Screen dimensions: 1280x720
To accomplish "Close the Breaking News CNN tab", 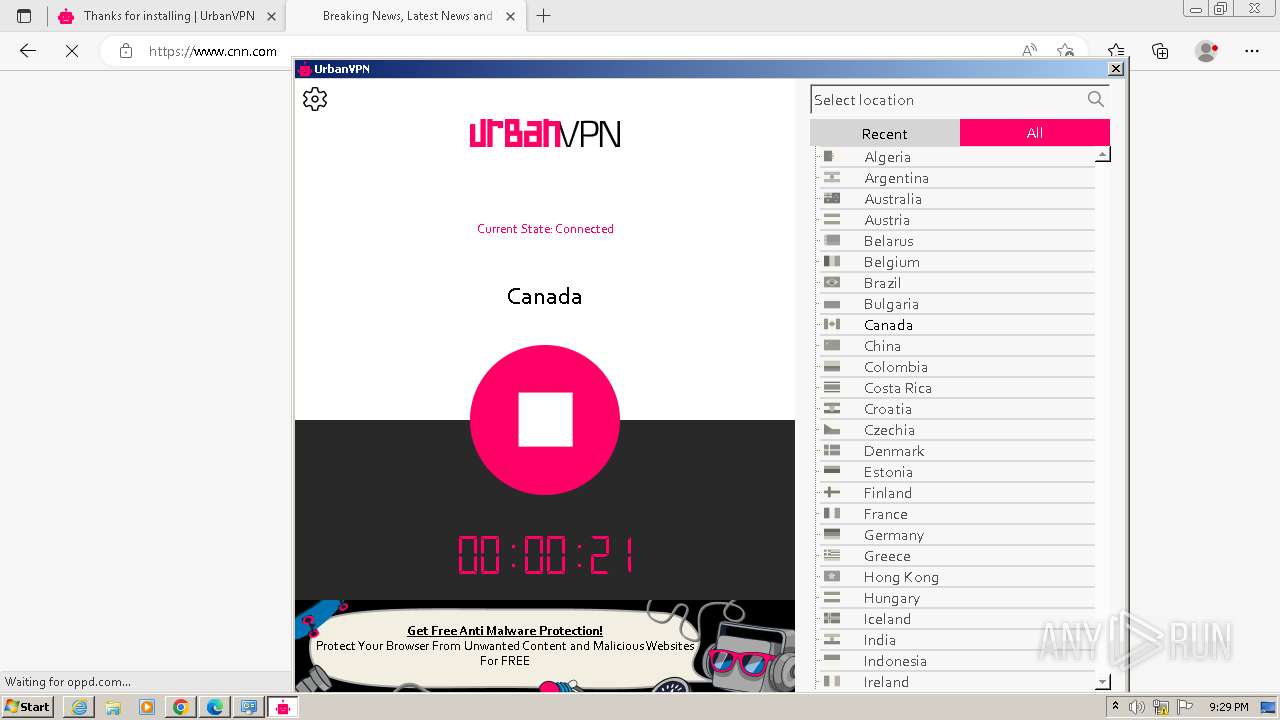I will (511, 16).
